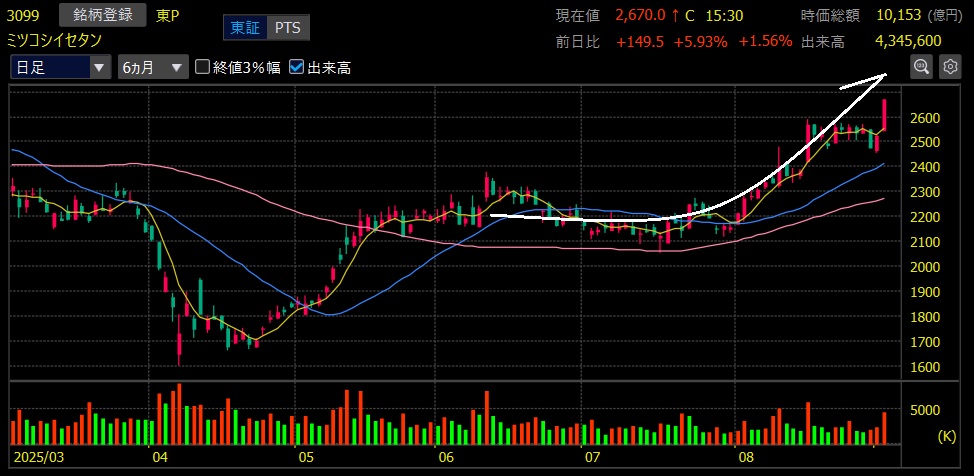
Task: Click the dropdown arrow on the 日足 selector
Action: 98,67
